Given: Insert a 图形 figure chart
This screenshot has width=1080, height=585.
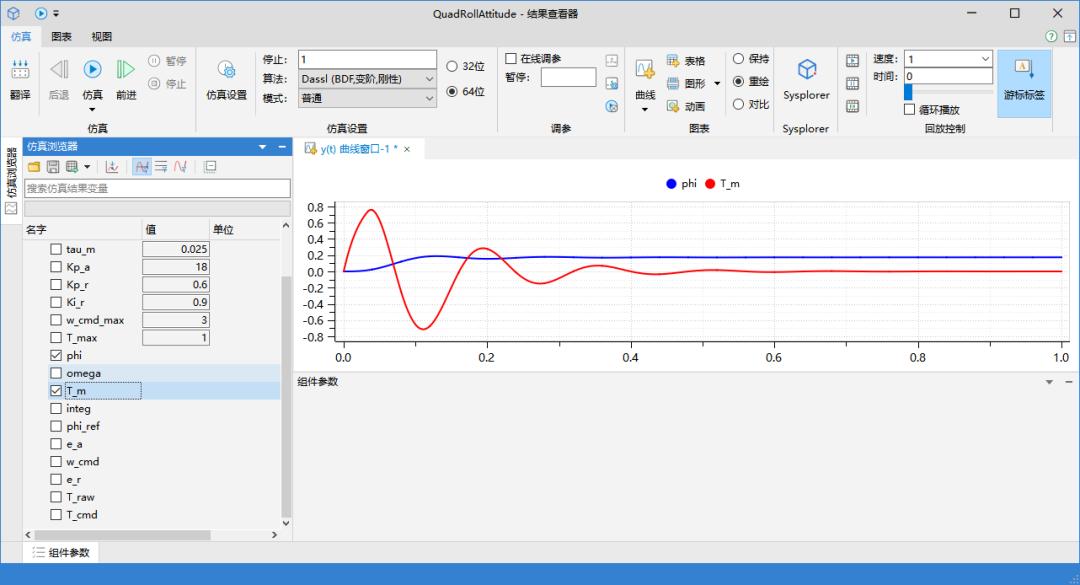Looking at the screenshot, I should coord(686,83).
